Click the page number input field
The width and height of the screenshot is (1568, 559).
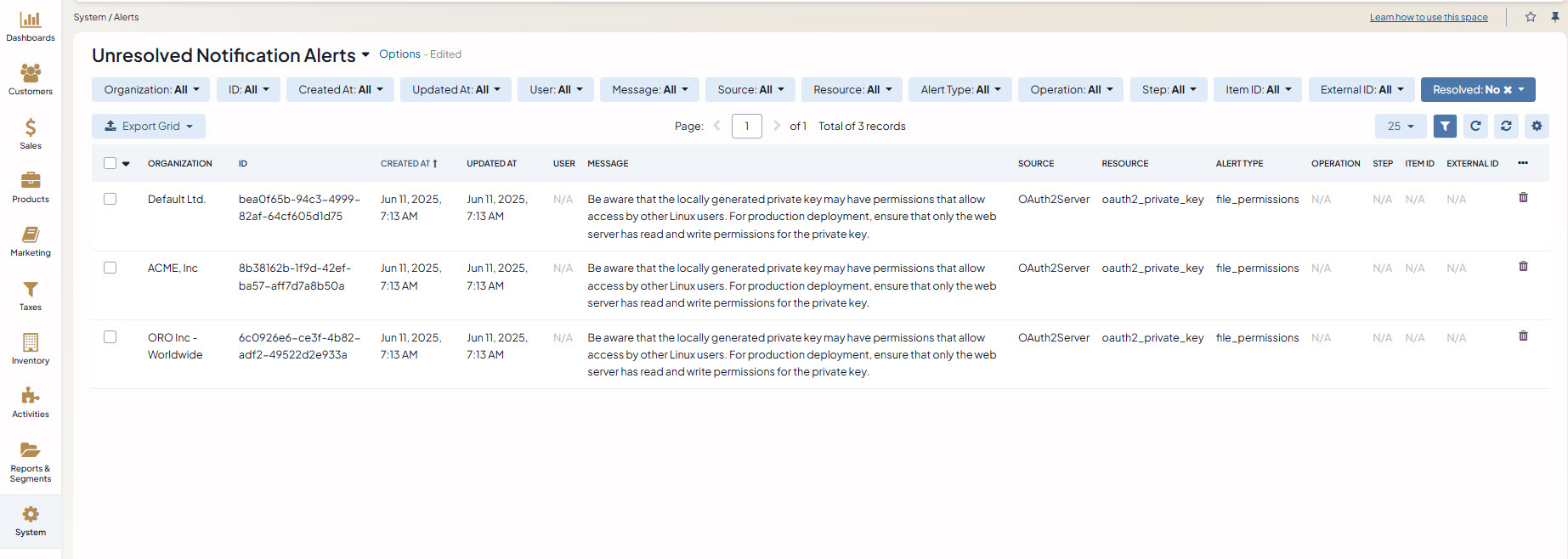[746, 127]
